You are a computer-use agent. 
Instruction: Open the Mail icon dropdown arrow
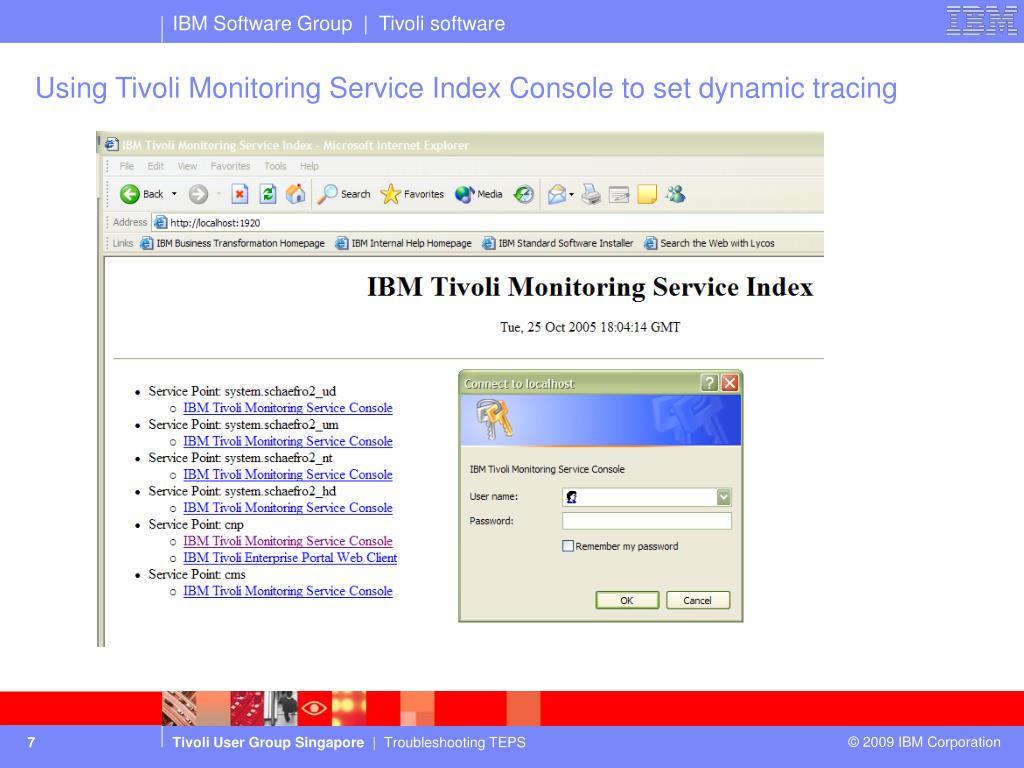[571, 194]
